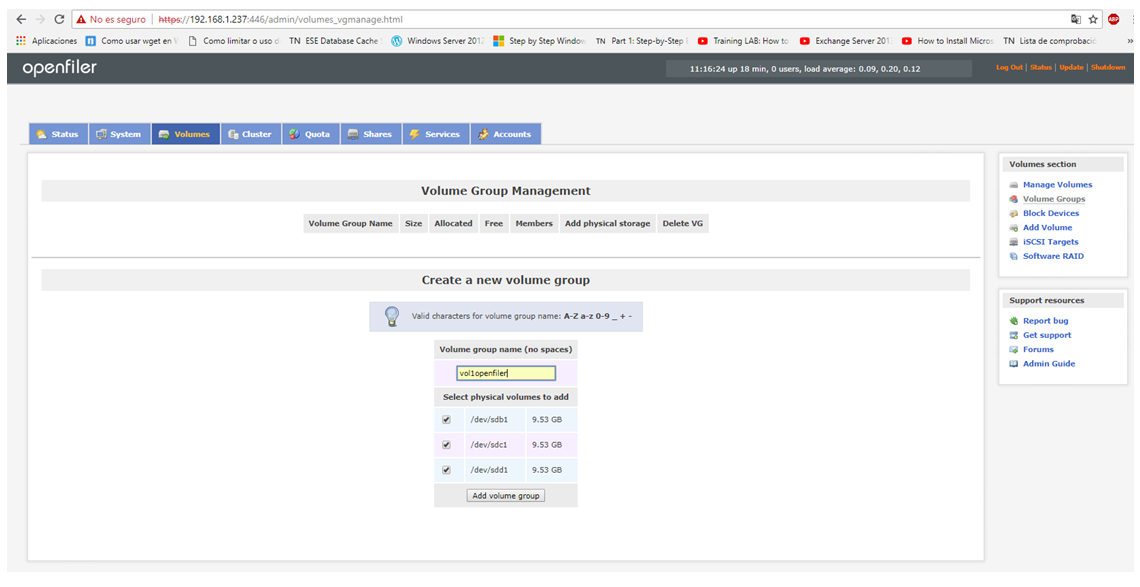Open 'Lista de comprobación' bookmark
1140x587 pixels.
[1049, 41]
